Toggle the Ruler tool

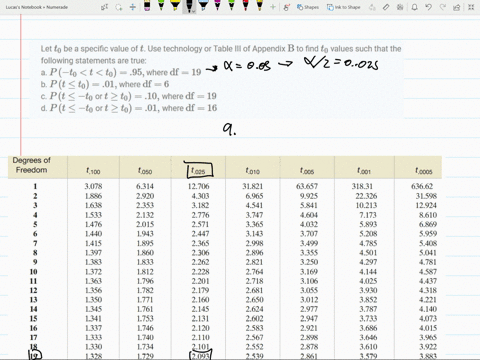(x=386, y=7)
